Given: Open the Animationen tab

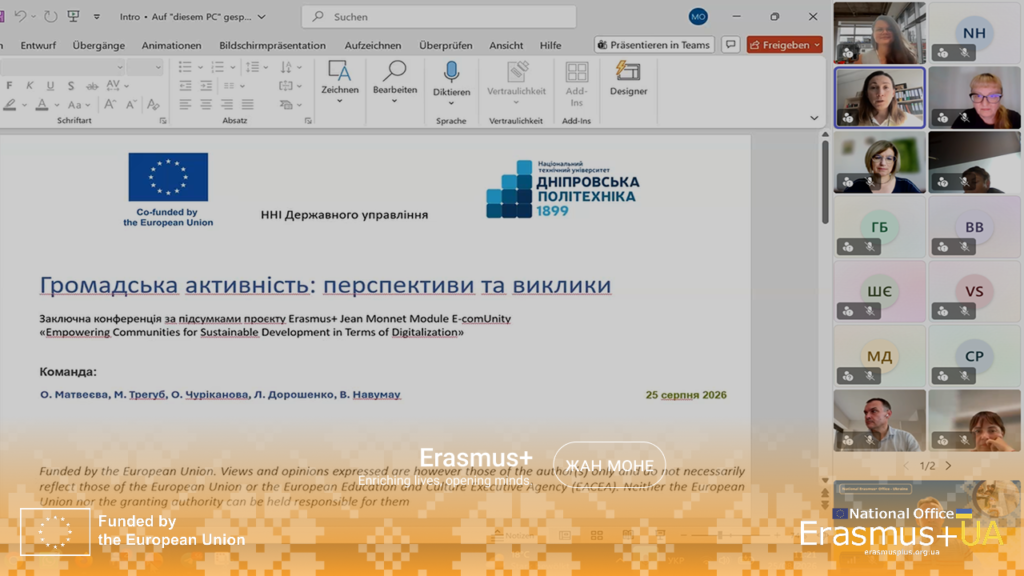Looking at the screenshot, I should 171,45.
